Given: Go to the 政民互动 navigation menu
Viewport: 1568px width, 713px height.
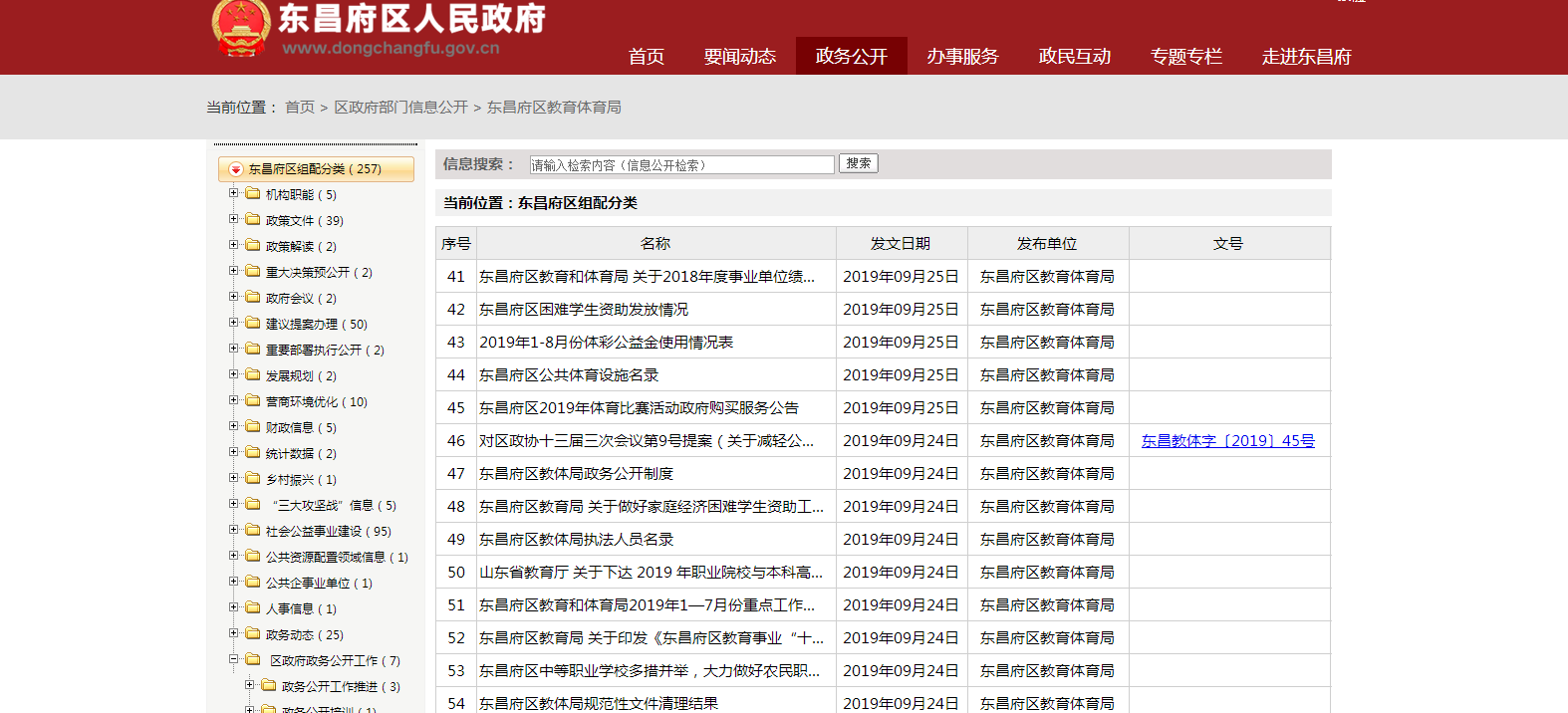Looking at the screenshot, I should click(x=1074, y=57).
